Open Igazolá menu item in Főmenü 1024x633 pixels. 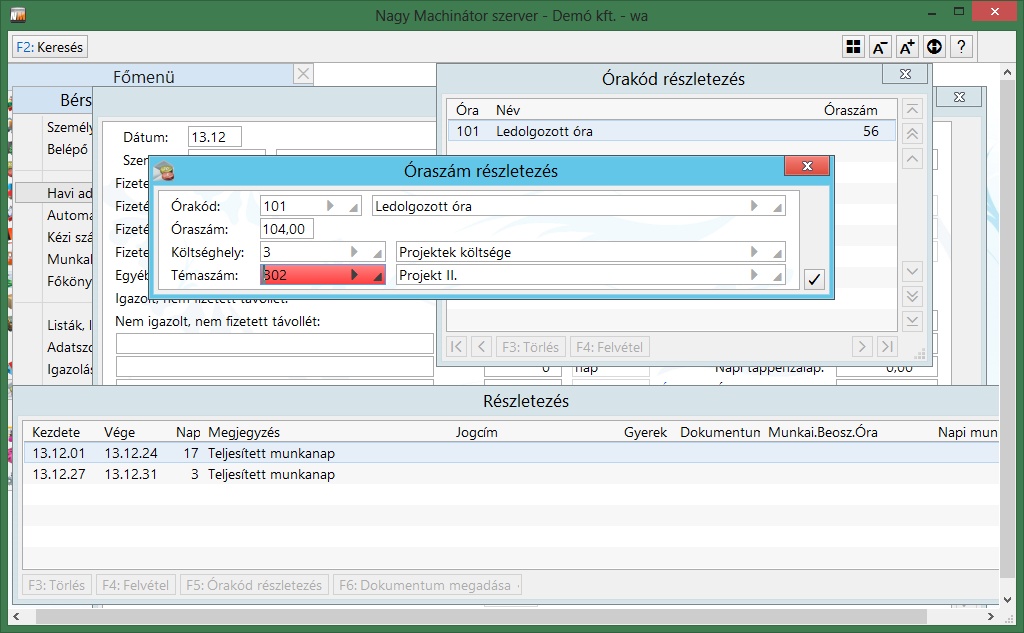pos(69,369)
